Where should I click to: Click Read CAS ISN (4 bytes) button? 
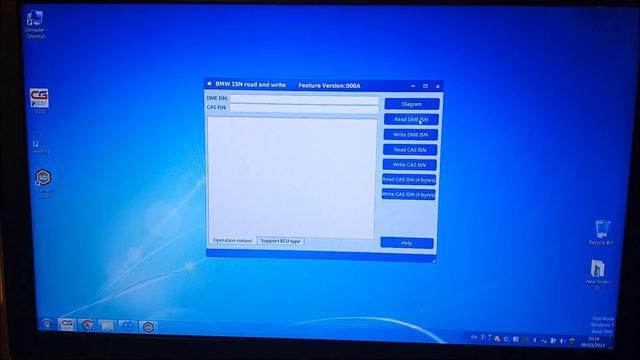tap(409, 180)
